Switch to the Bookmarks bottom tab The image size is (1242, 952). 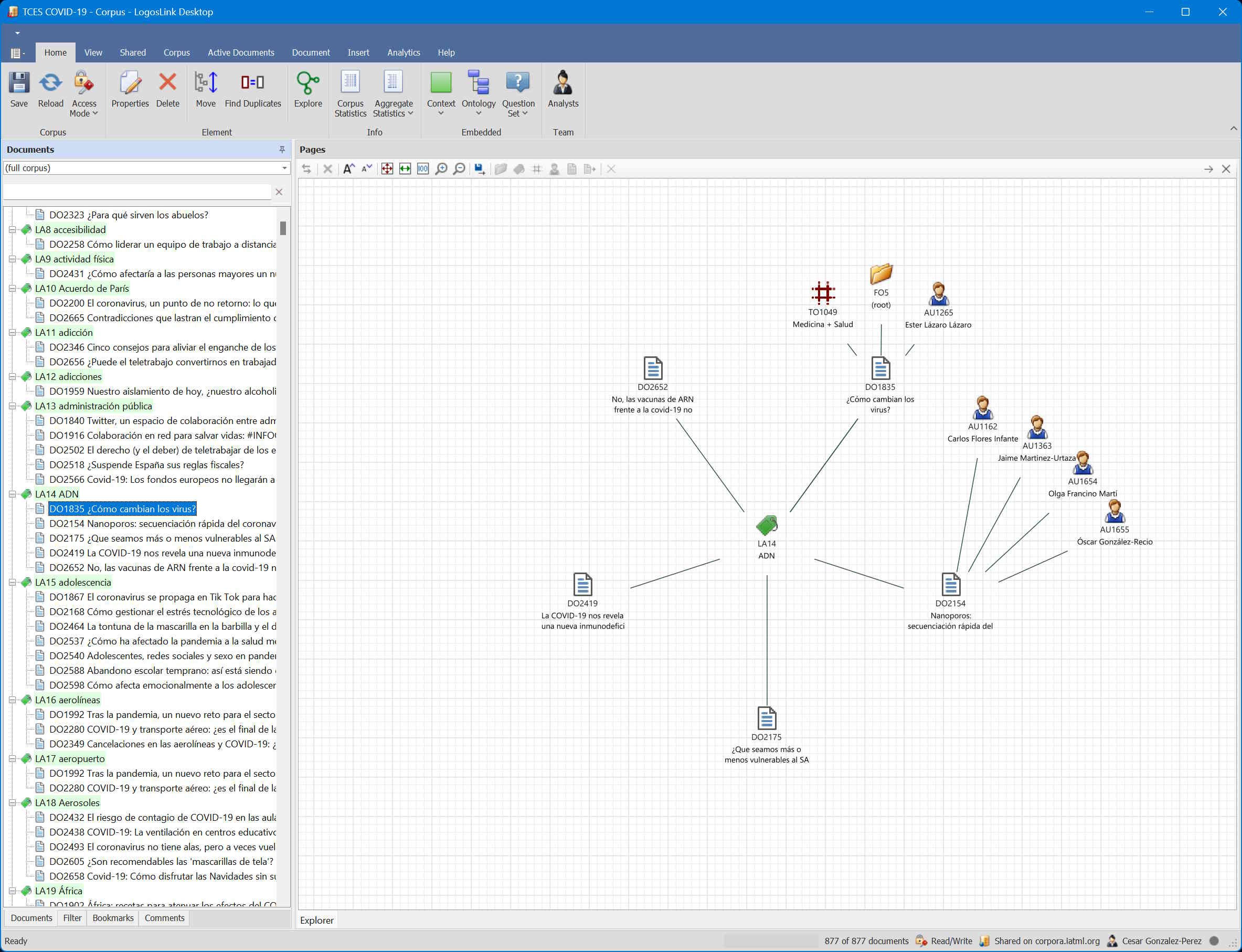coord(113,918)
